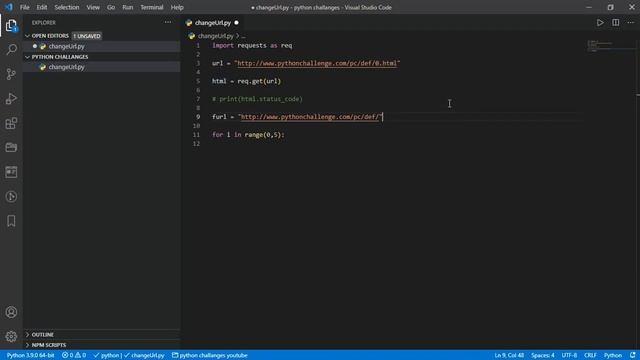The width and height of the screenshot is (640, 360).
Task: Select changeUrl.py under Python Challanges folder
Action: coord(102,67)
